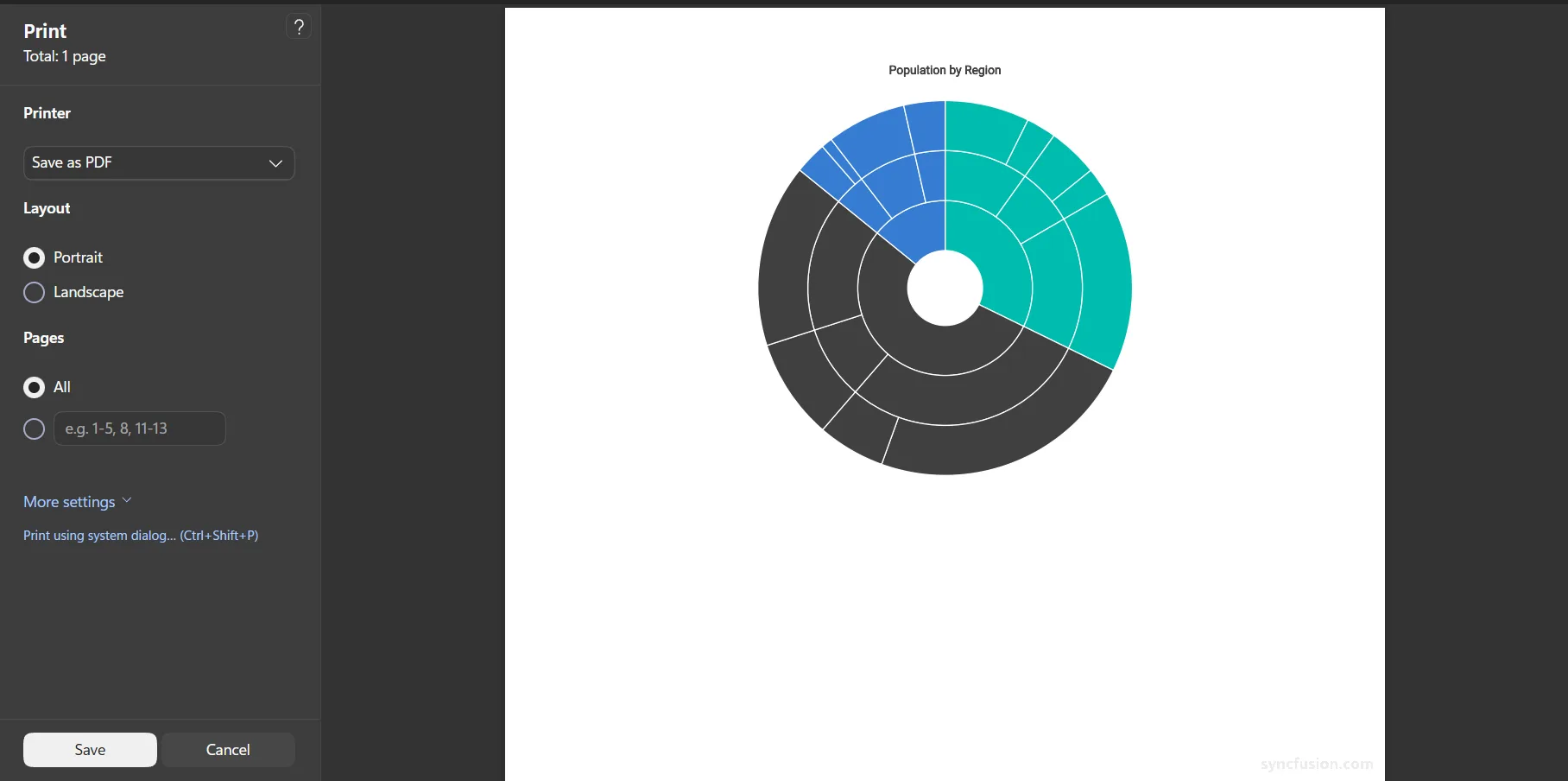1568x781 pixels.
Task: Click the Population by Region chart title
Action: point(945,70)
